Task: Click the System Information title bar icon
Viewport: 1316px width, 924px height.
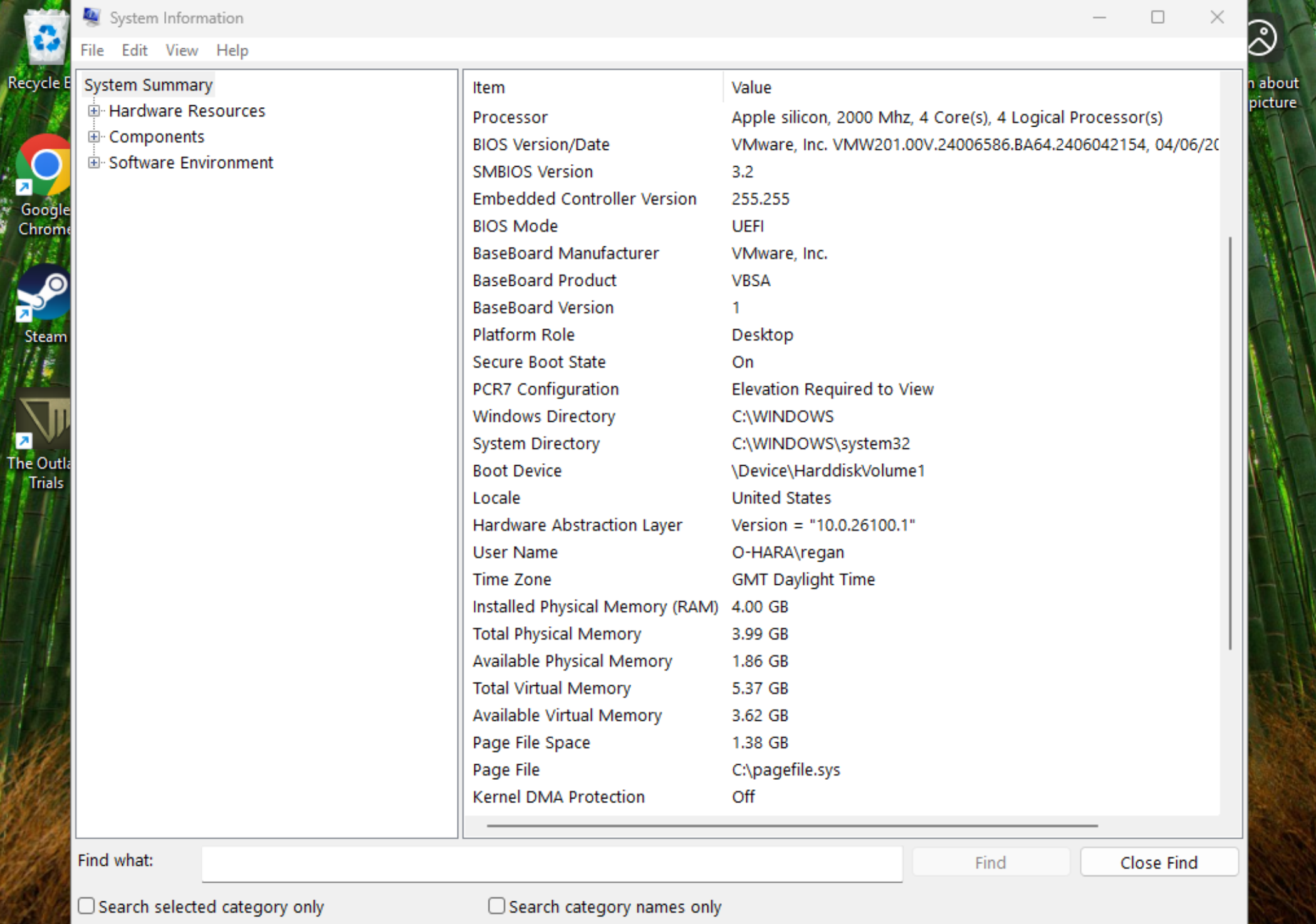Action: [x=91, y=17]
